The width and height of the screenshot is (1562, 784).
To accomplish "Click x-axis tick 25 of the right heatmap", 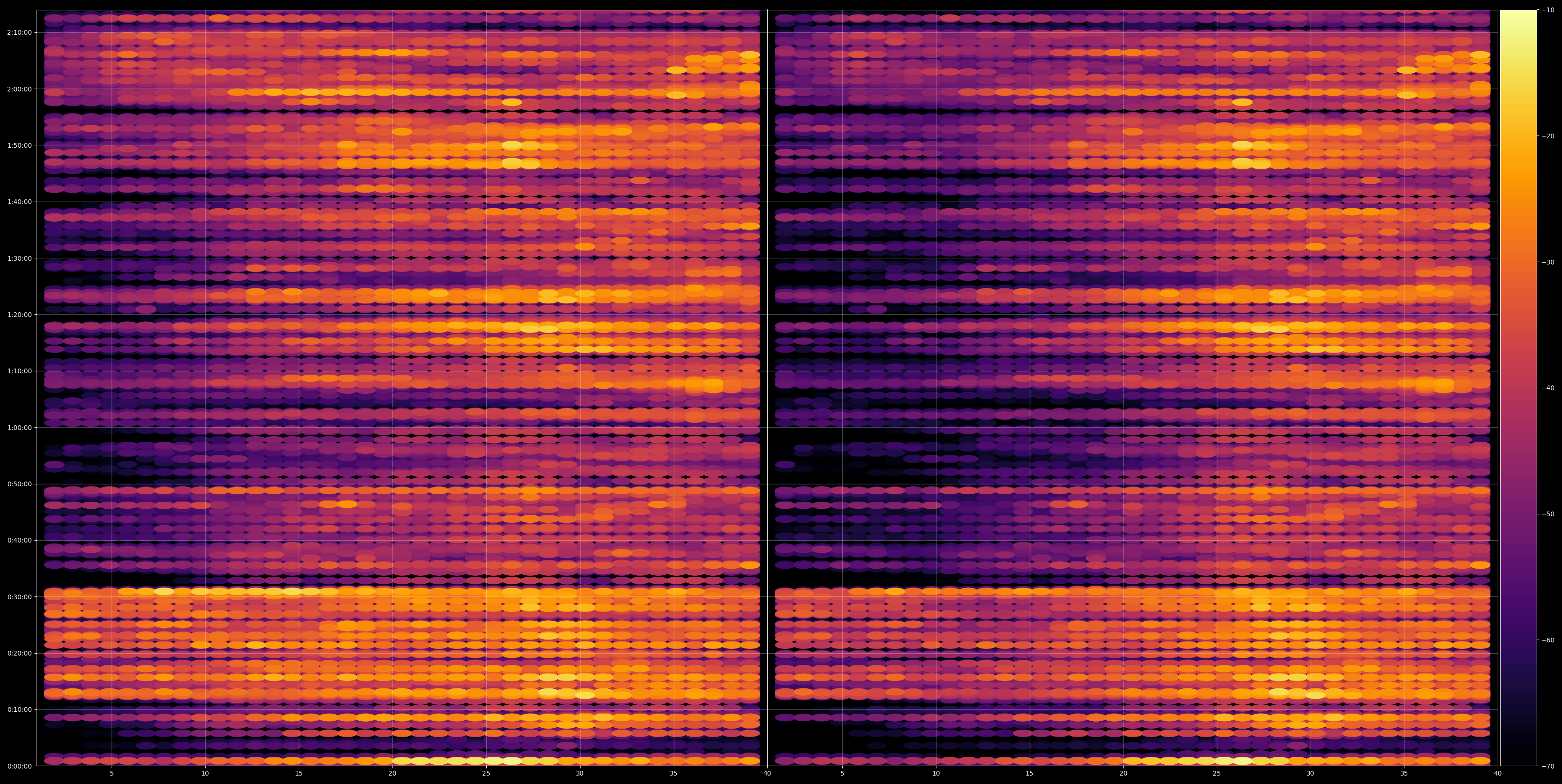I will click(1217, 774).
